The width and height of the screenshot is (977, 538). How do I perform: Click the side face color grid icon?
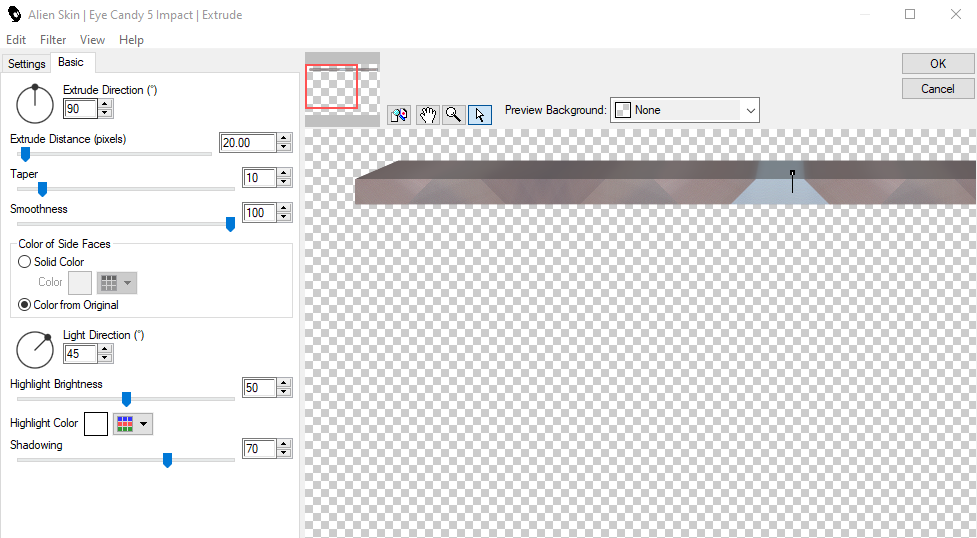pyautogui.click(x=109, y=282)
